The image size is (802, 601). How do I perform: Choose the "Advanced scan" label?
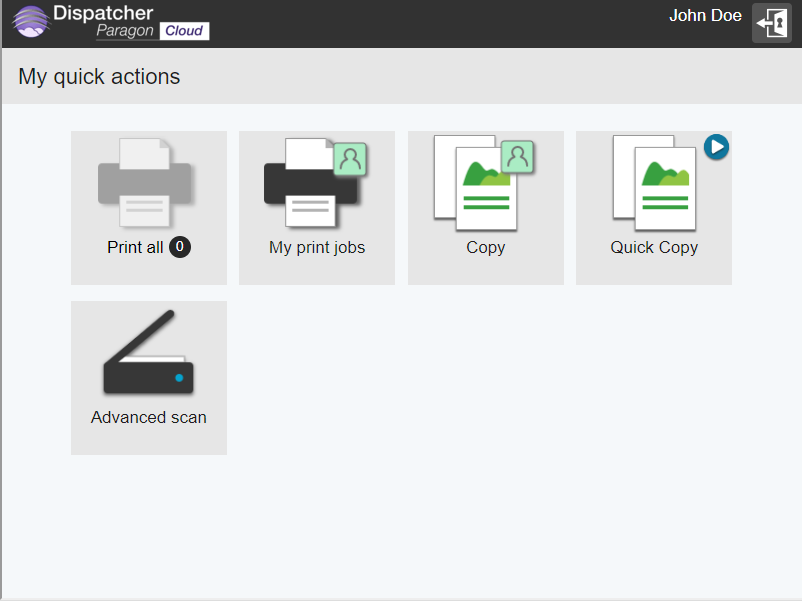149,417
